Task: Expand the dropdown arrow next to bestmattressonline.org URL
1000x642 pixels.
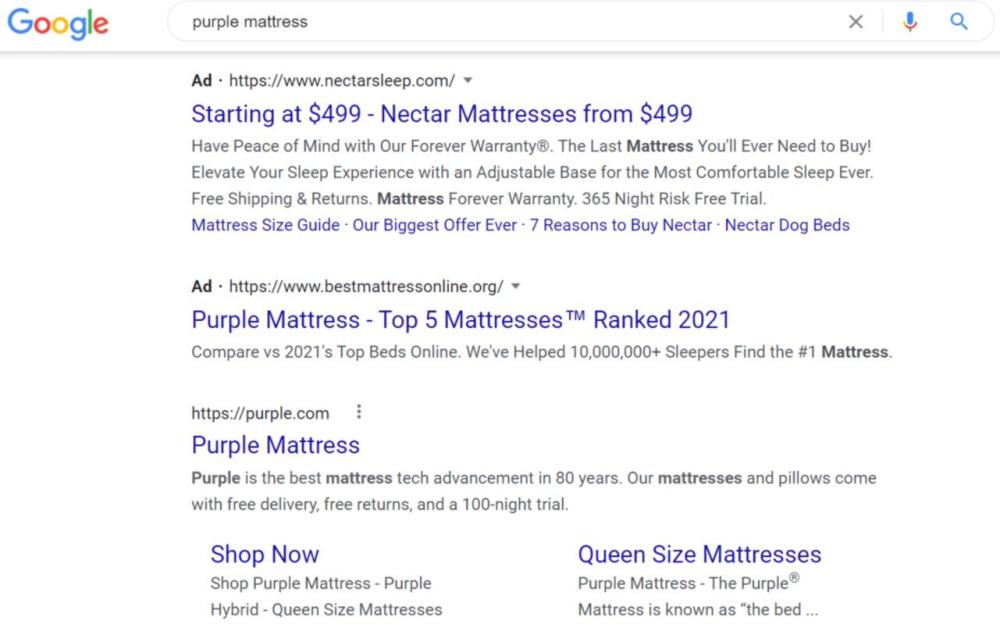Action: click(516, 286)
